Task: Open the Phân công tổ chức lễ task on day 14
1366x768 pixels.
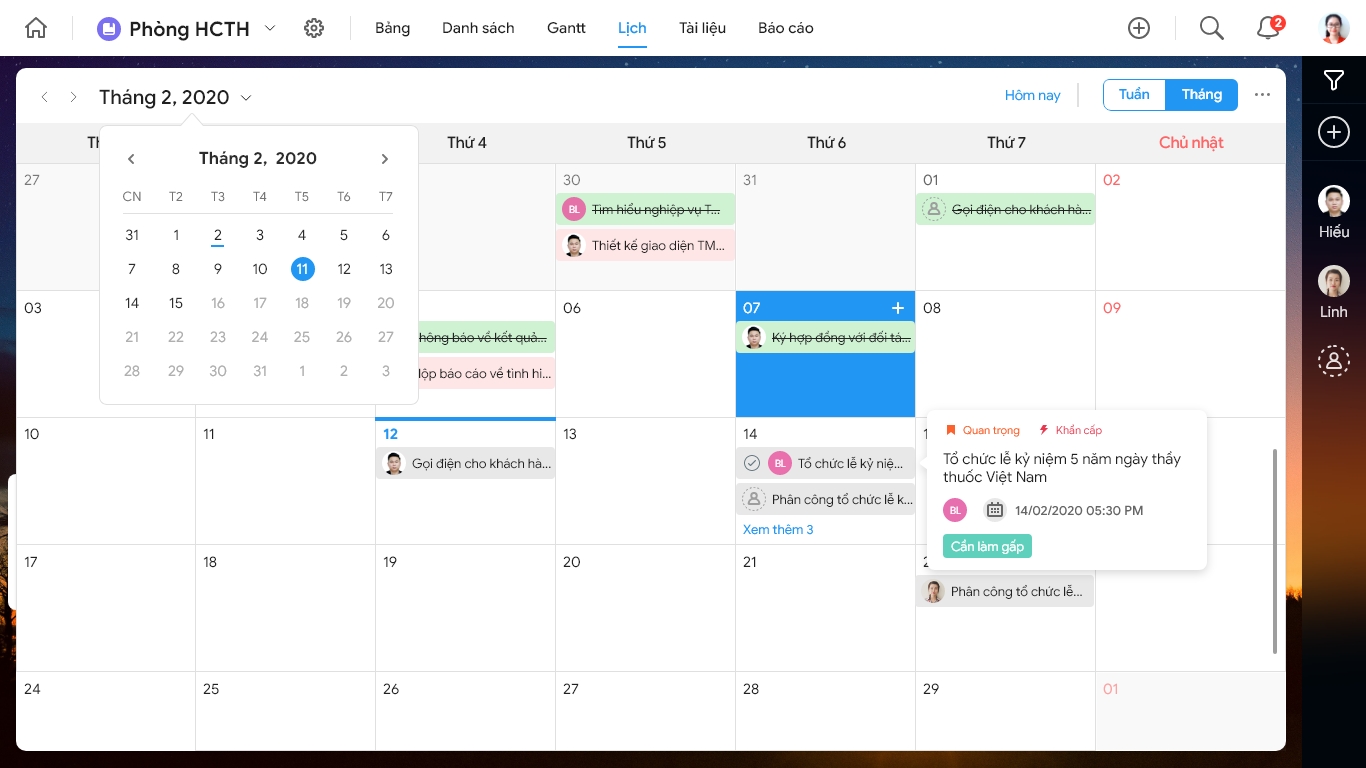Action: pyautogui.click(x=826, y=499)
